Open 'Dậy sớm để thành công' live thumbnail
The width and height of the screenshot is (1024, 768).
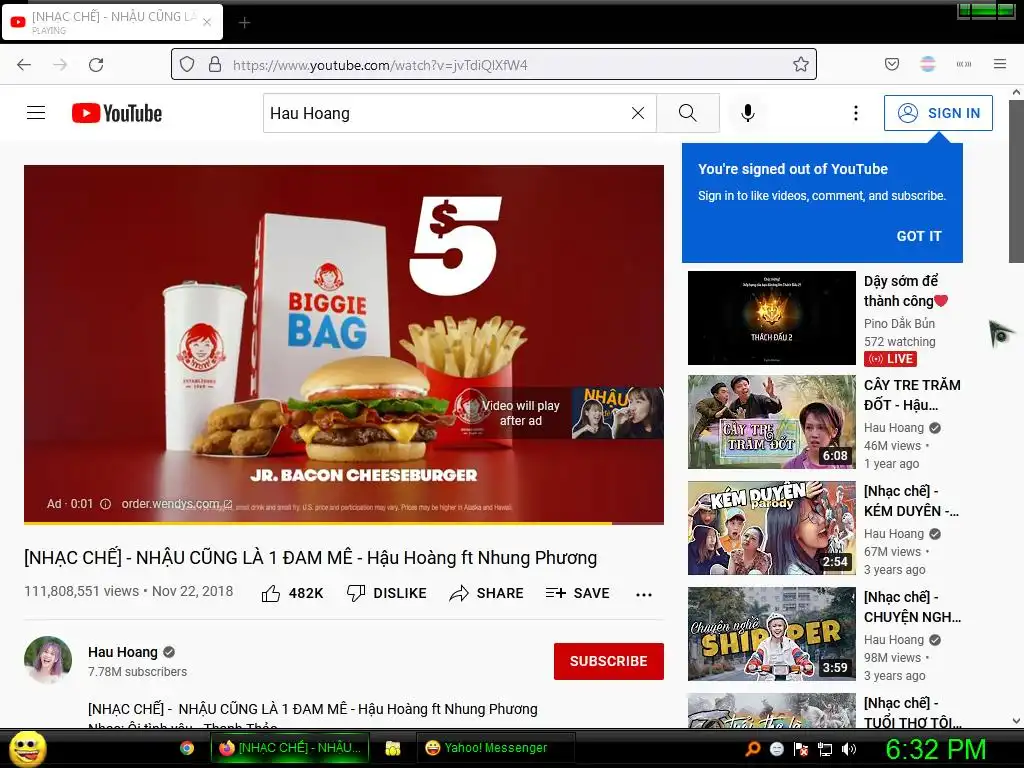click(x=771, y=318)
